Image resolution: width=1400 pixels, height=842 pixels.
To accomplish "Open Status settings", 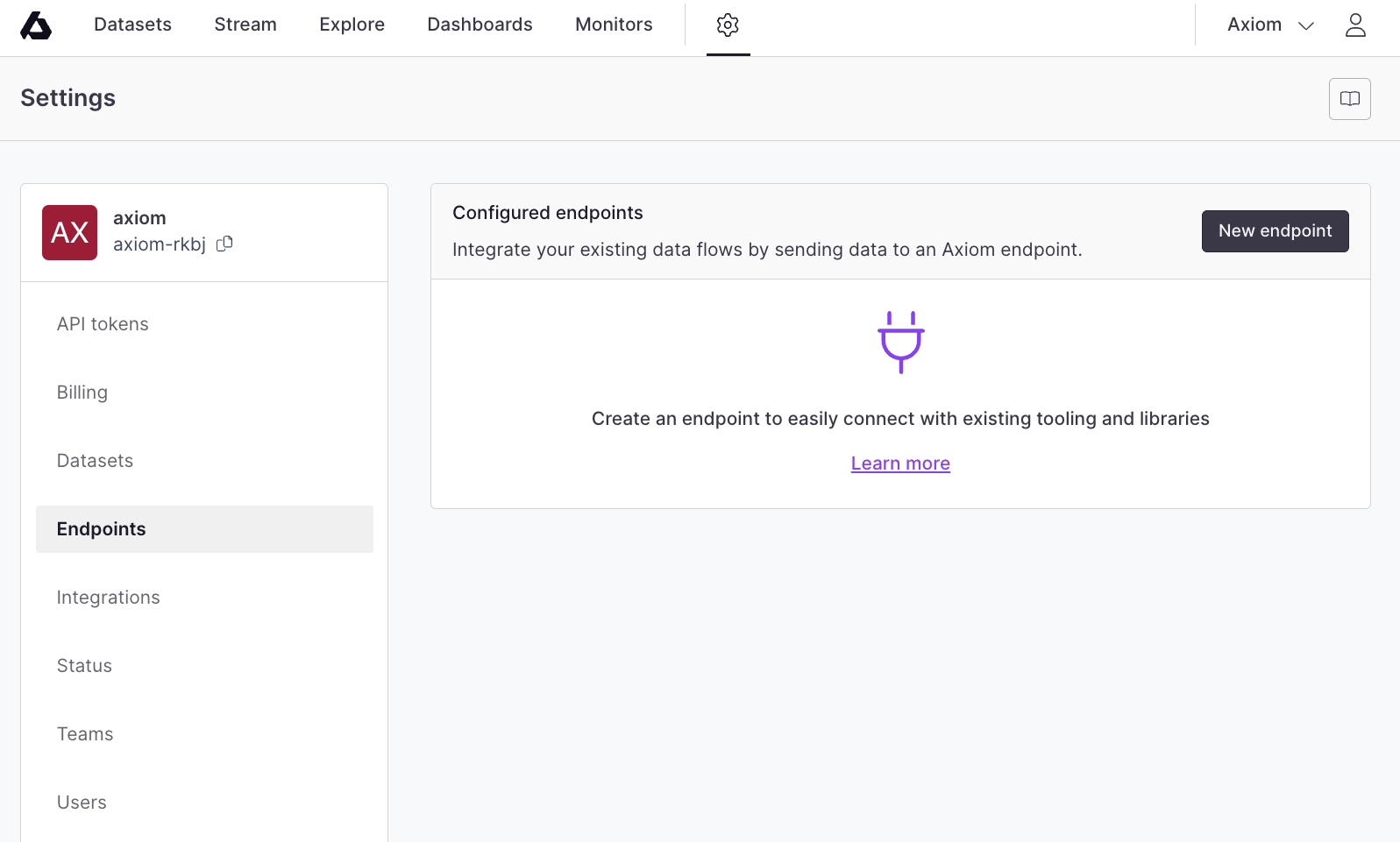I will tap(204, 666).
